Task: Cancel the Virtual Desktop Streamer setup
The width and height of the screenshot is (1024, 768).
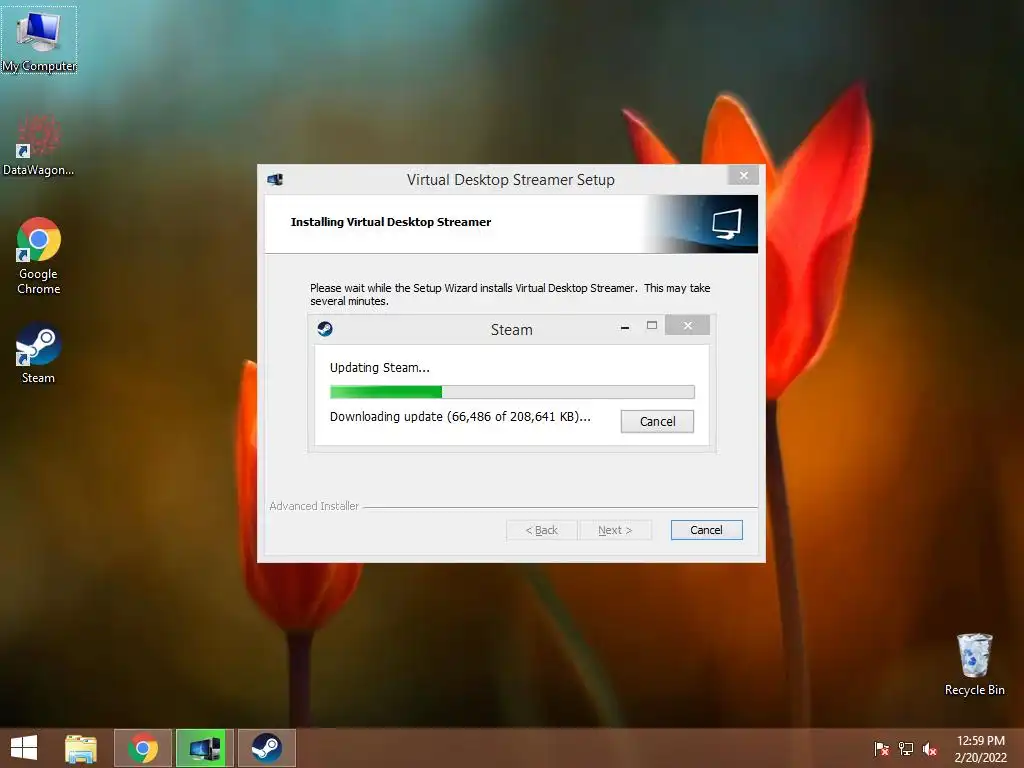Action: 707,530
